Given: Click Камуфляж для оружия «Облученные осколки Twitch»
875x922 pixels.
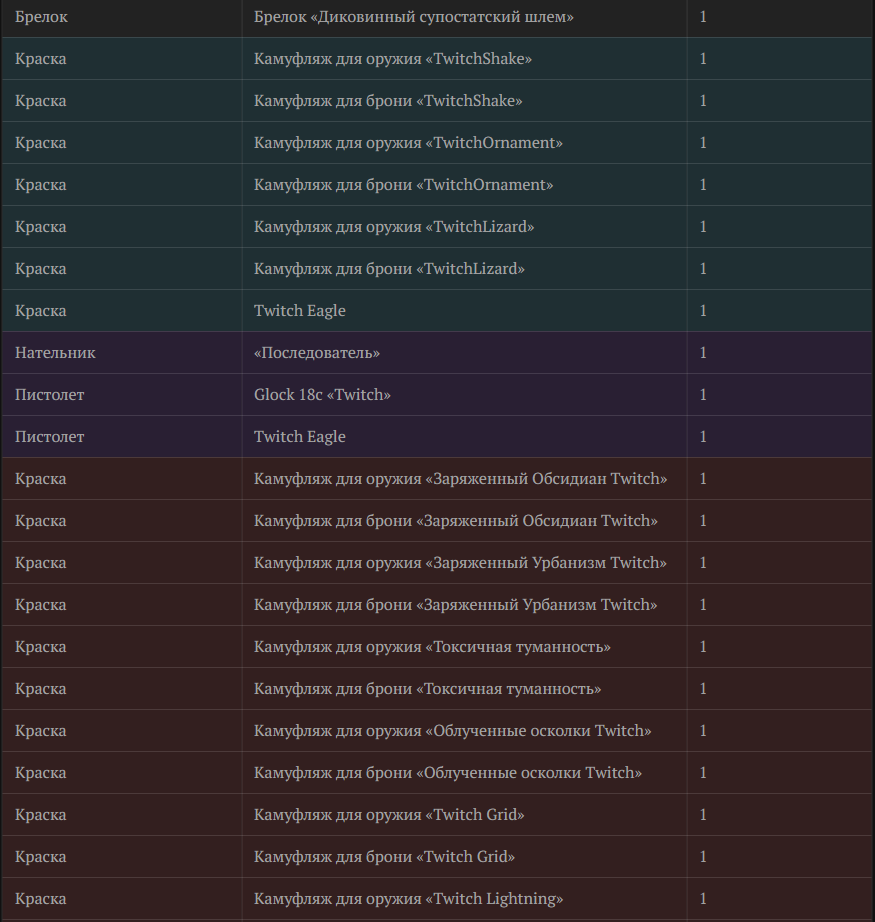Looking at the screenshot, I should click(453, 731).
